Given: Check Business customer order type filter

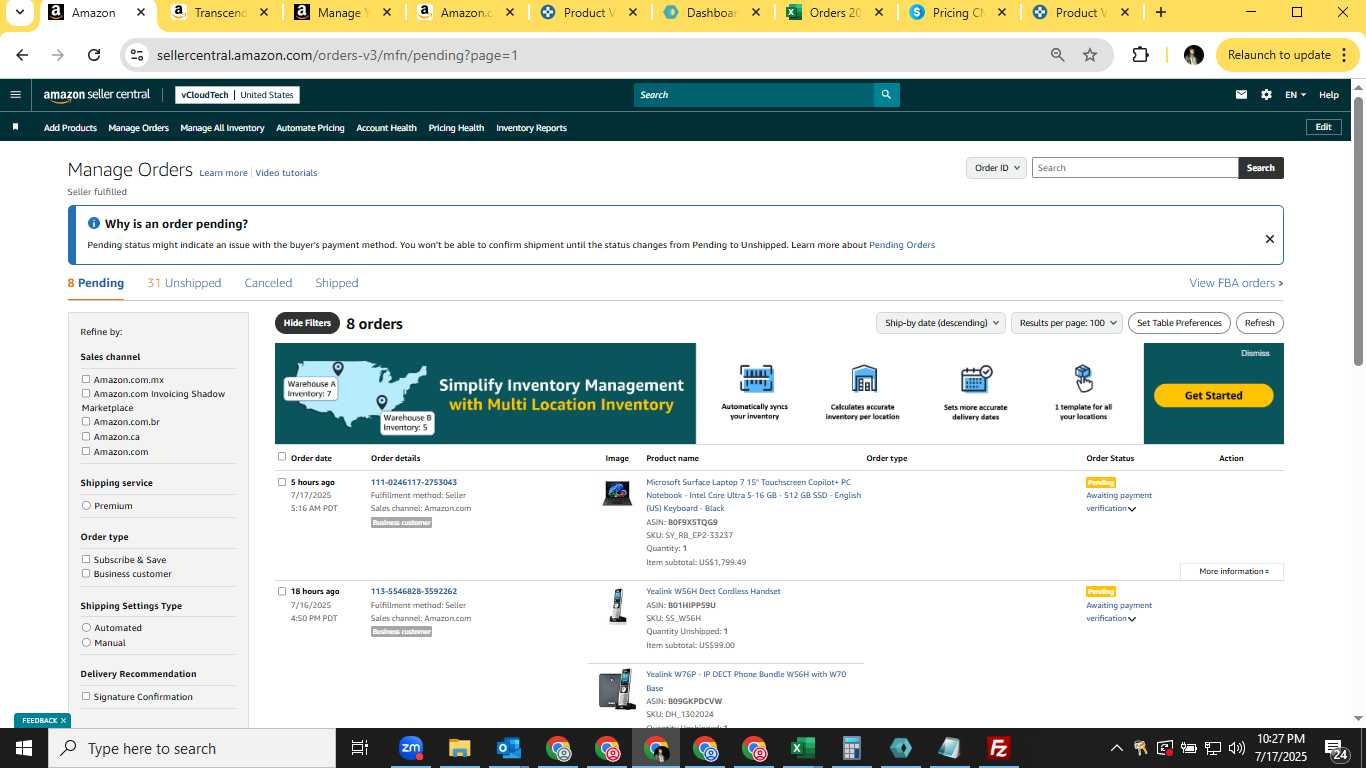Looking at the screenshot, I should [86, 573].
